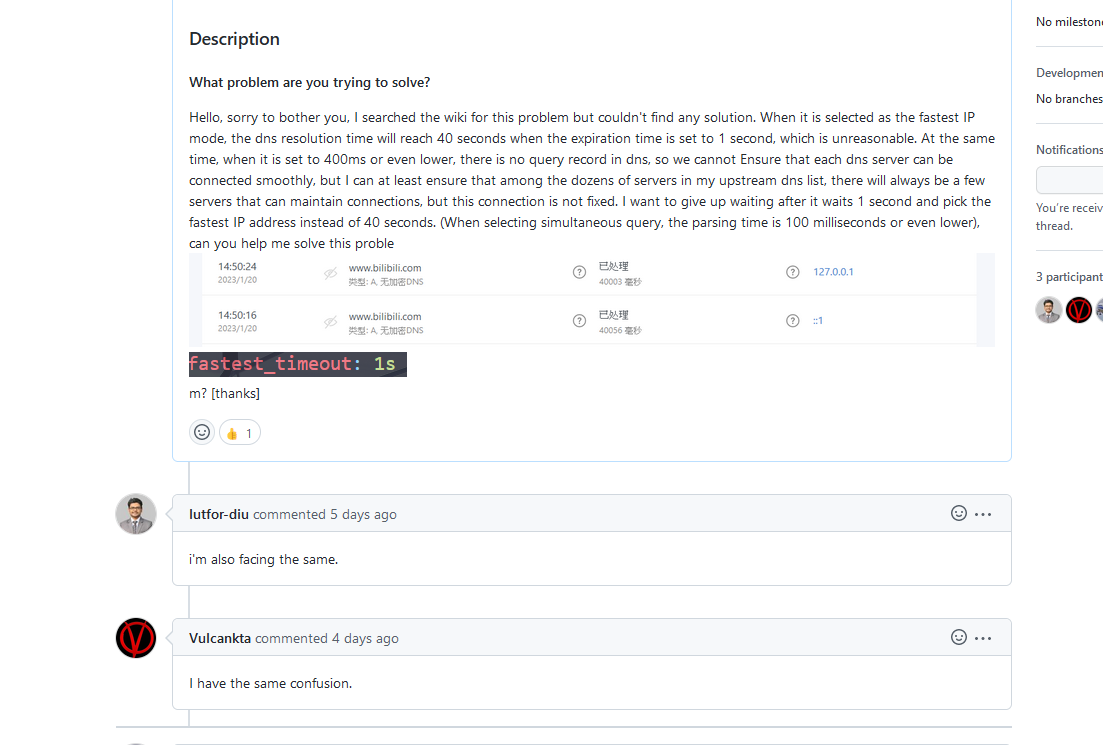Click the 127.0.0.1 address in screenshot

[x=833, y=272]
